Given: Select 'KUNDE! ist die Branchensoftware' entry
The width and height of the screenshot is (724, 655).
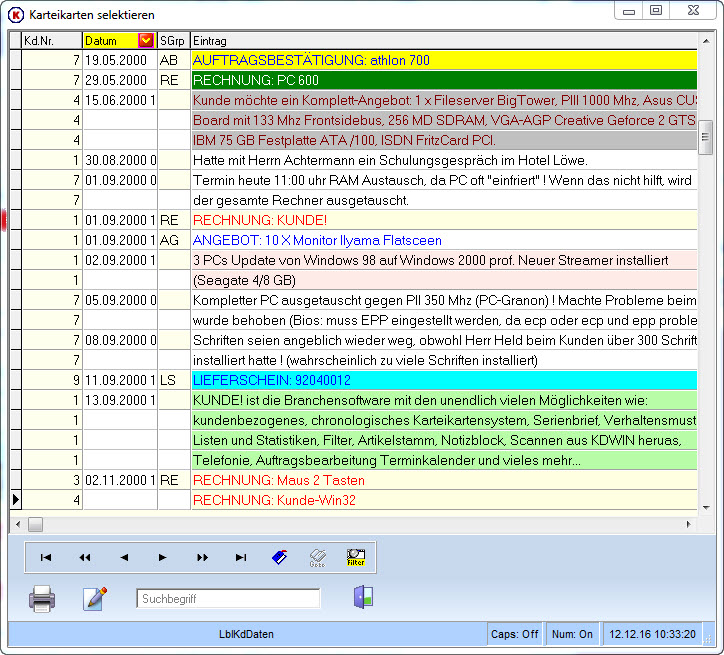Looking at the screenshot, I should (444, 400).
